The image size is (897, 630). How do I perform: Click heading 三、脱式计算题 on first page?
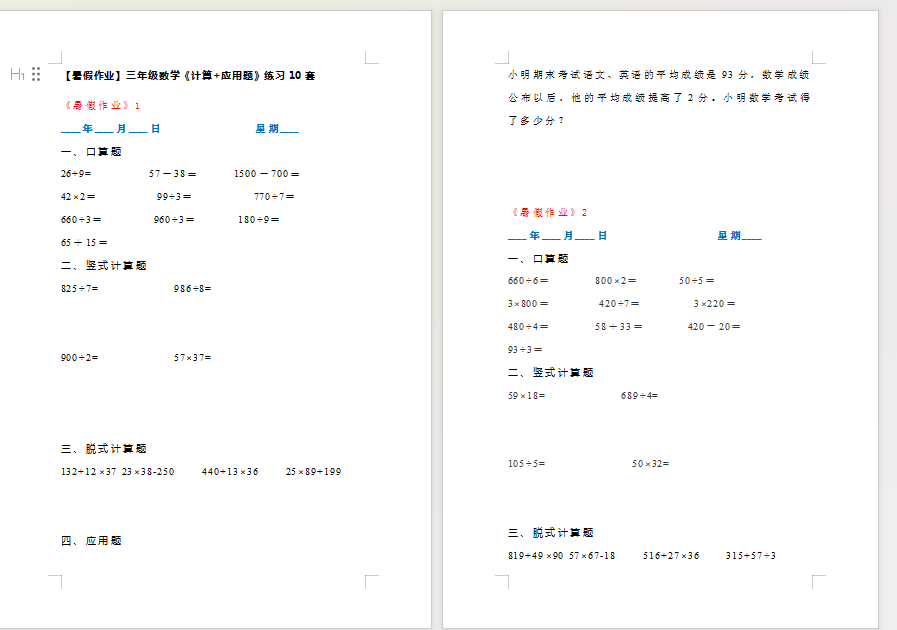[x=104, y=449]
